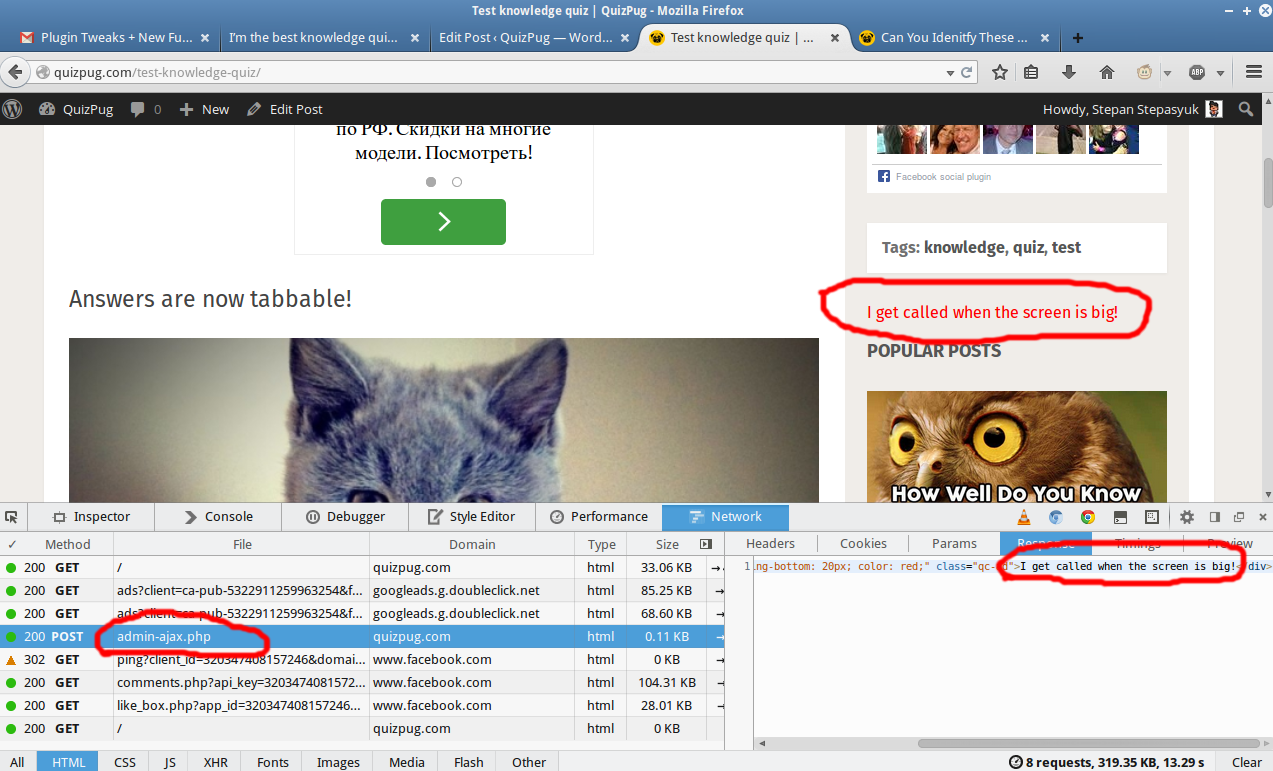Open the Headers tab of the request

(x=771, y=544)
